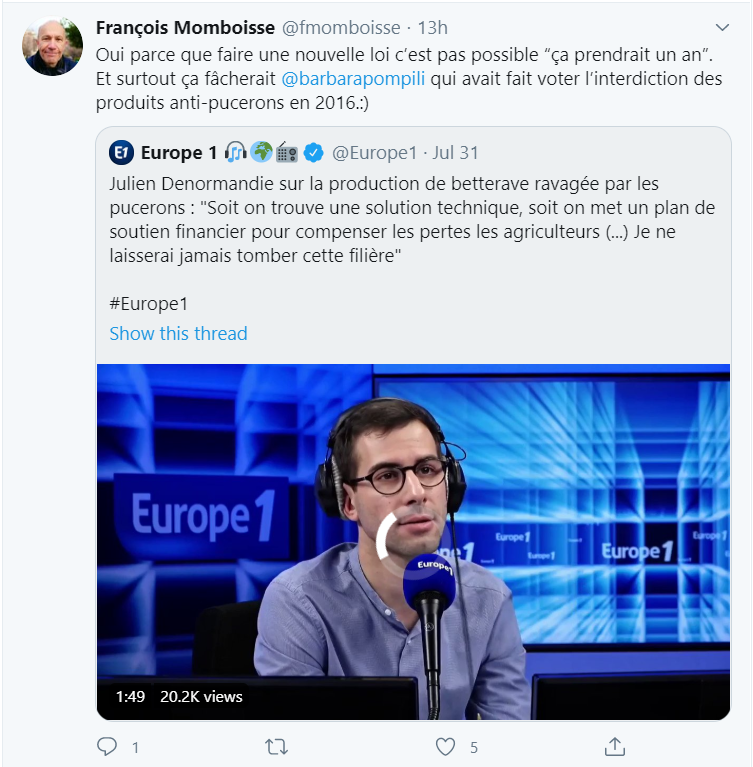Open the @Europe1 handle in the quoted tweet

coord(375,153)
